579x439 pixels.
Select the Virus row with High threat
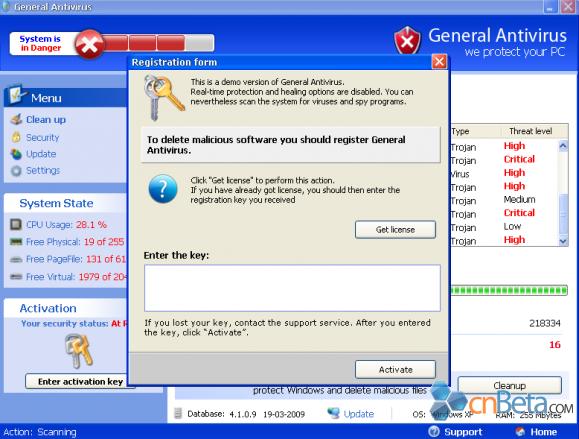click(x=505, y=173)
